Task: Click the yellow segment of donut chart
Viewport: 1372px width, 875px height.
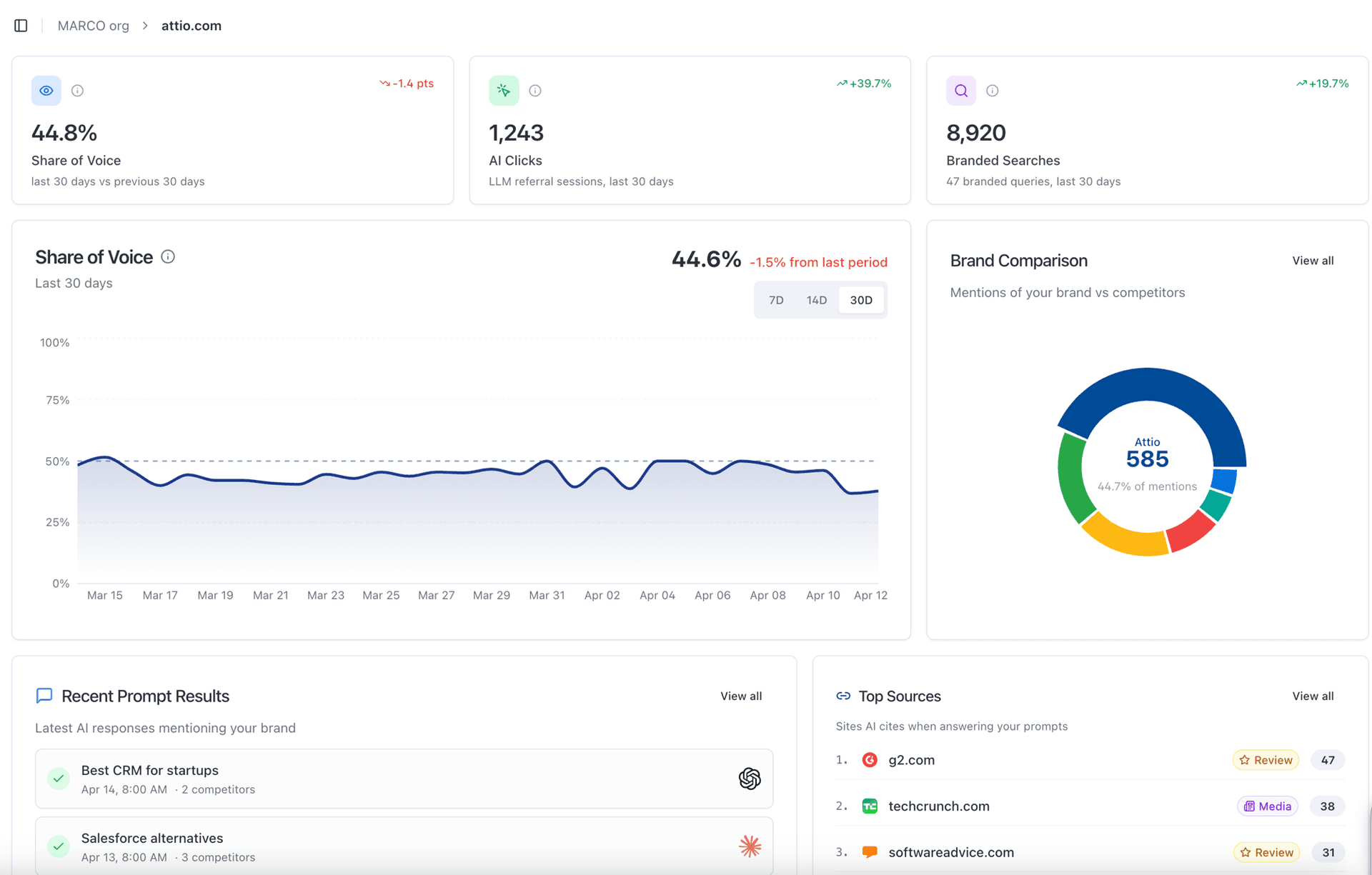Action: (x=1125, y=539)
